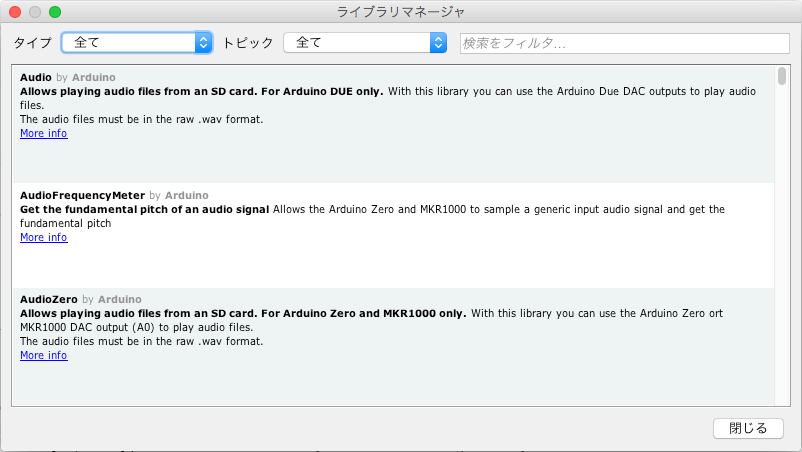Viewport: 802px width, 452px height.
Task: Open More info for Audio library
Action: click(x=44, y=133)
